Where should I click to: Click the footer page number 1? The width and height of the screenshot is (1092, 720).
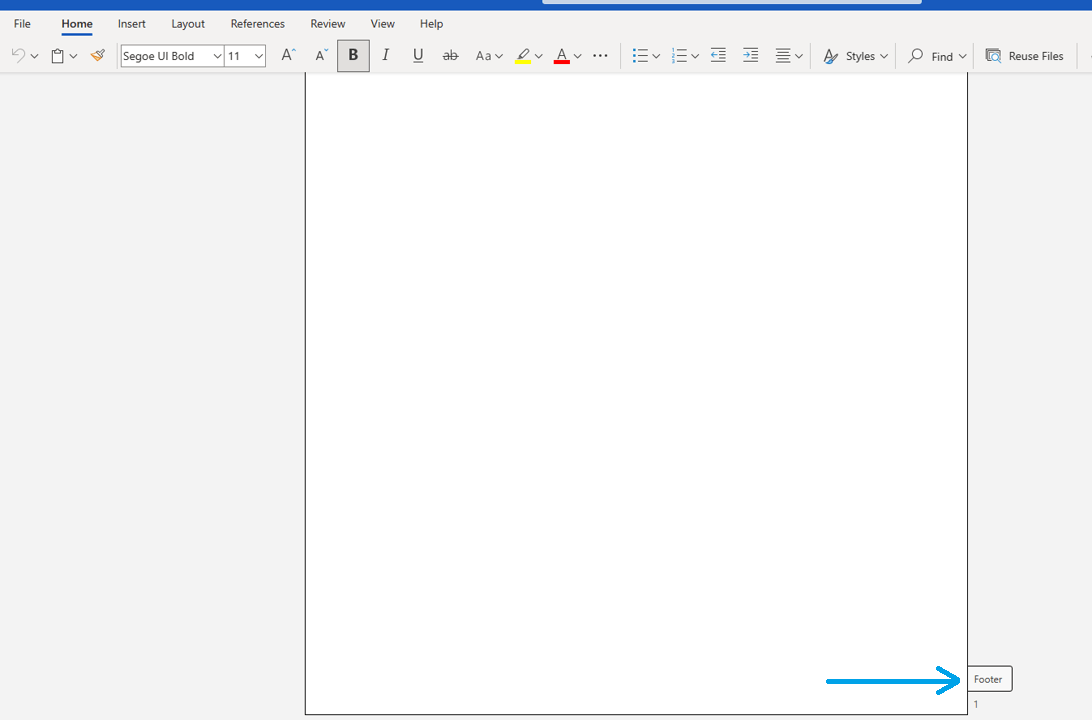(976, 704)
